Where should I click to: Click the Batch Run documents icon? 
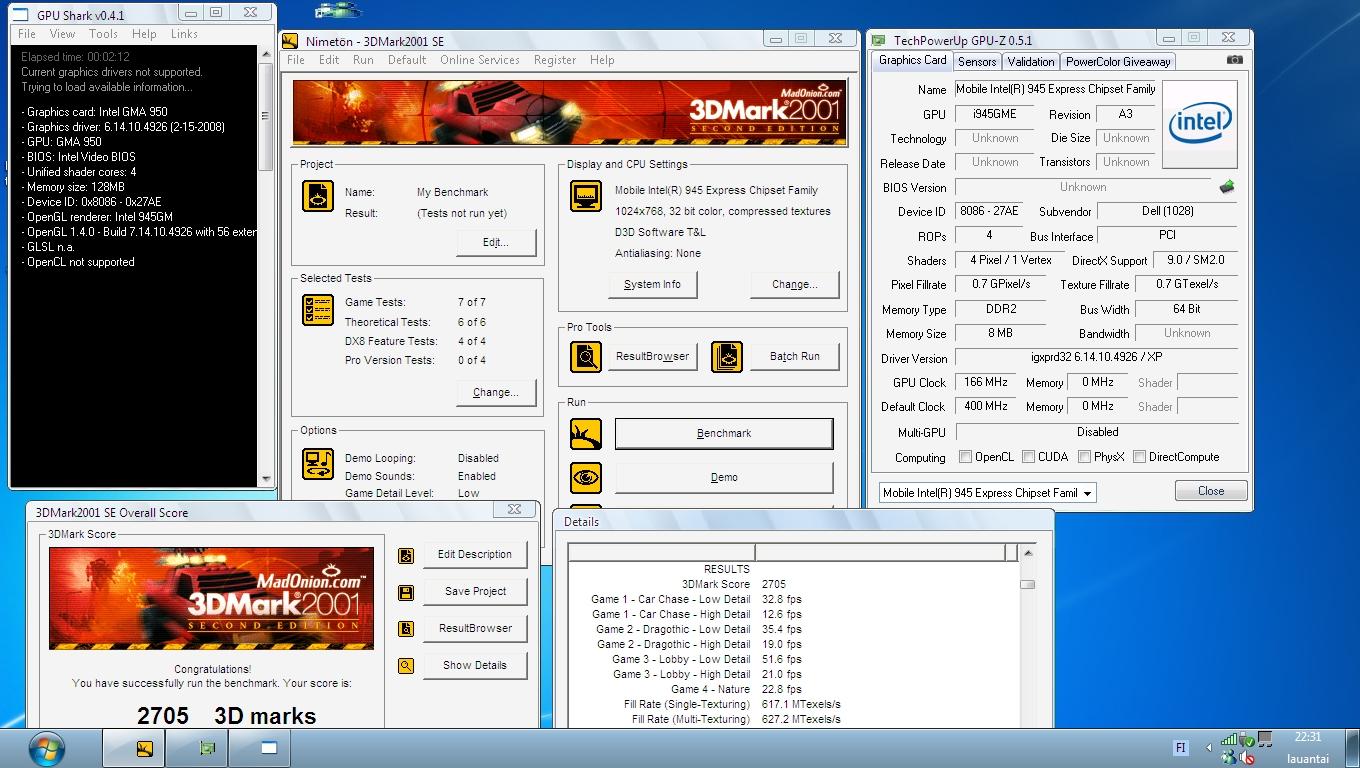727,357
